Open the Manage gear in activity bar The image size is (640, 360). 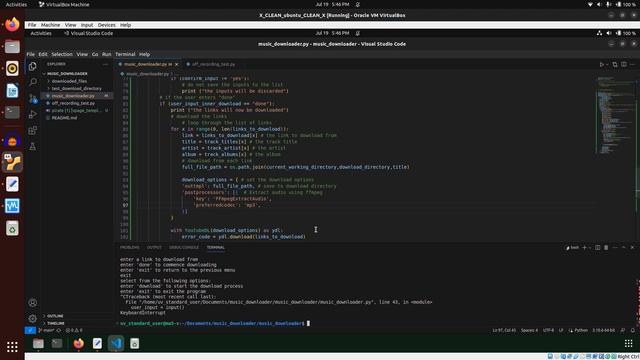click(x=33, y=318)
